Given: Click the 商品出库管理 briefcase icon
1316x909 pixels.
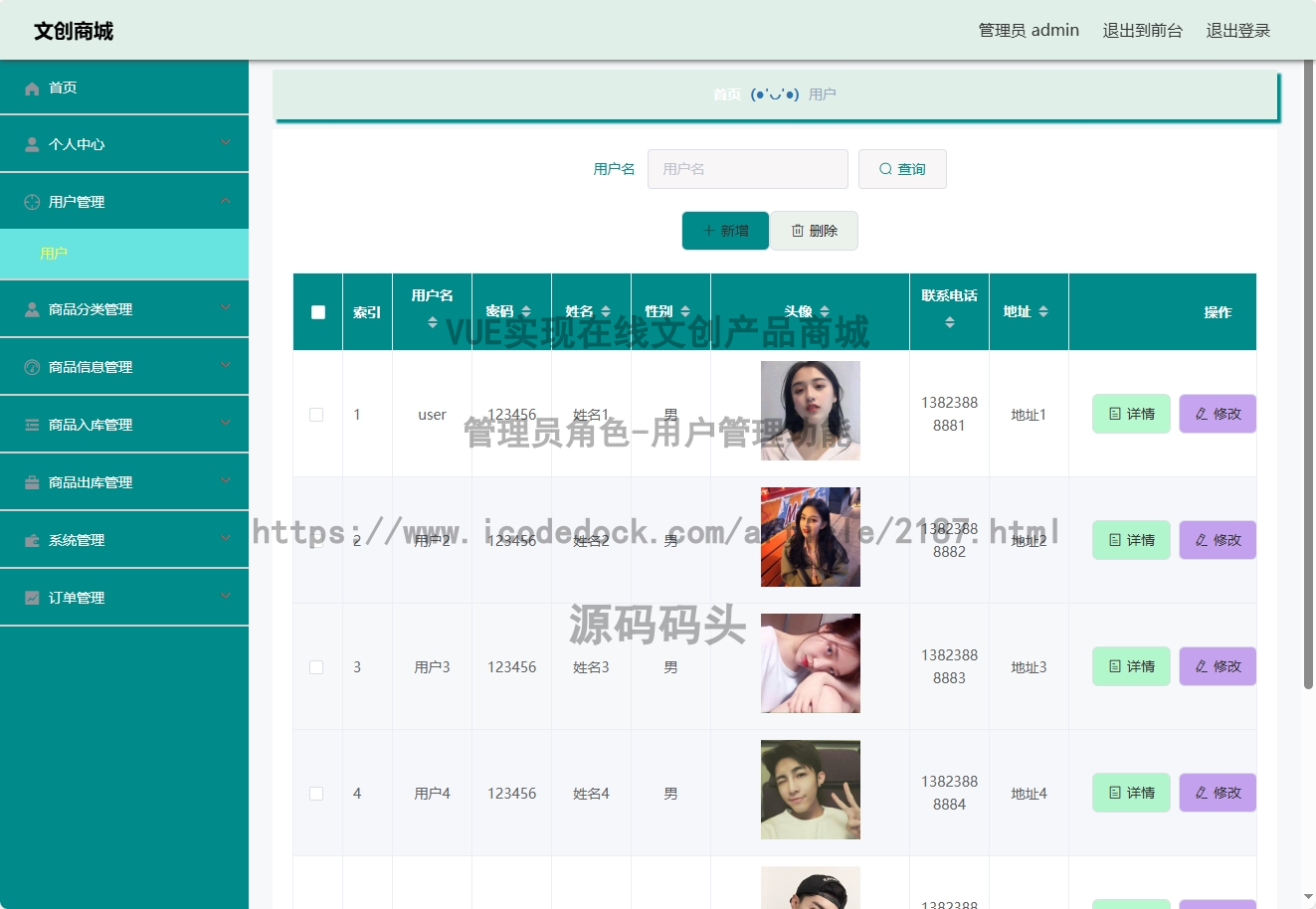Looking at the screenshot, I should click(32, 482).
